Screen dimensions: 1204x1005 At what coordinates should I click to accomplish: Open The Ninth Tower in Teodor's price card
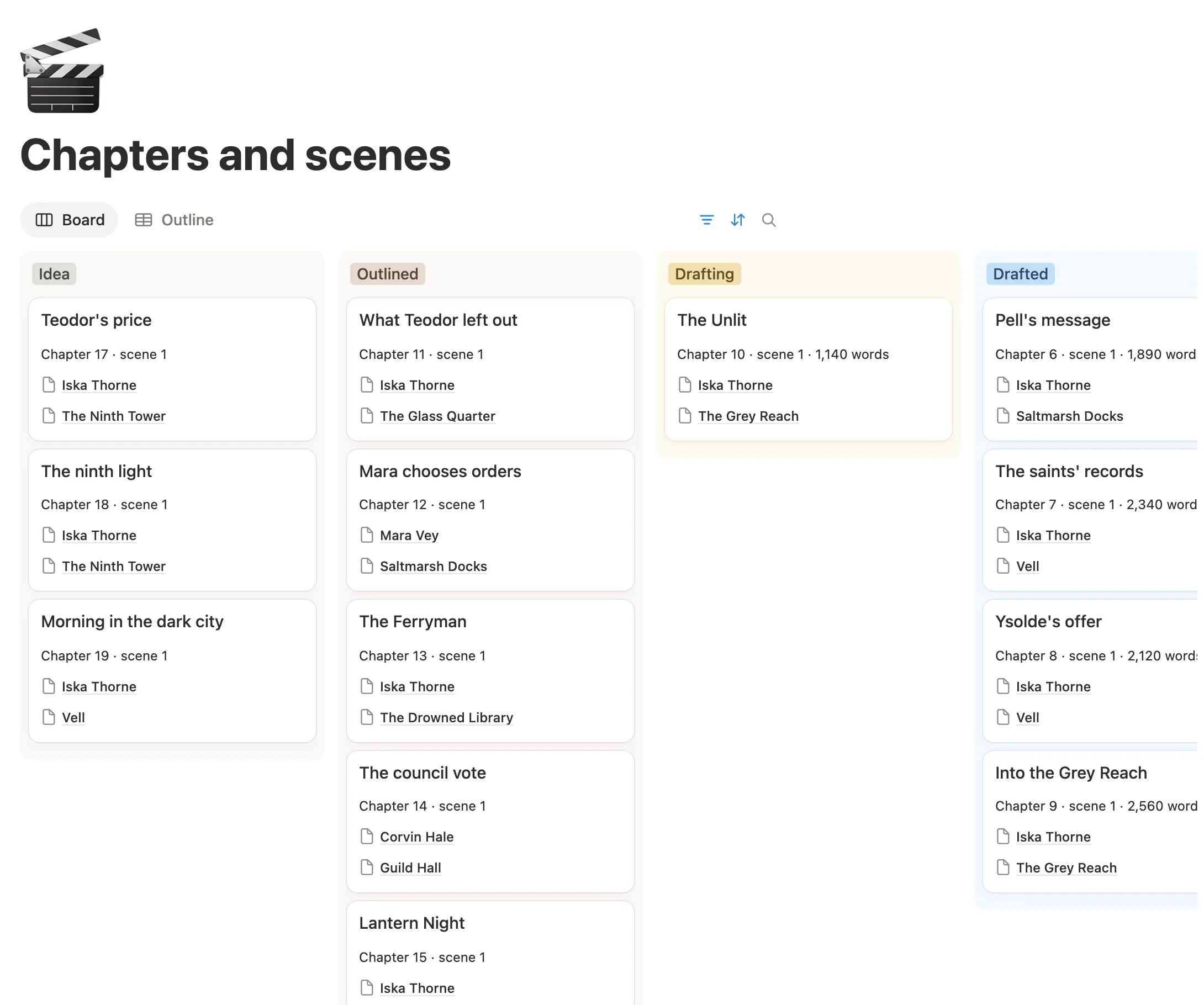[x=114, y=416]
